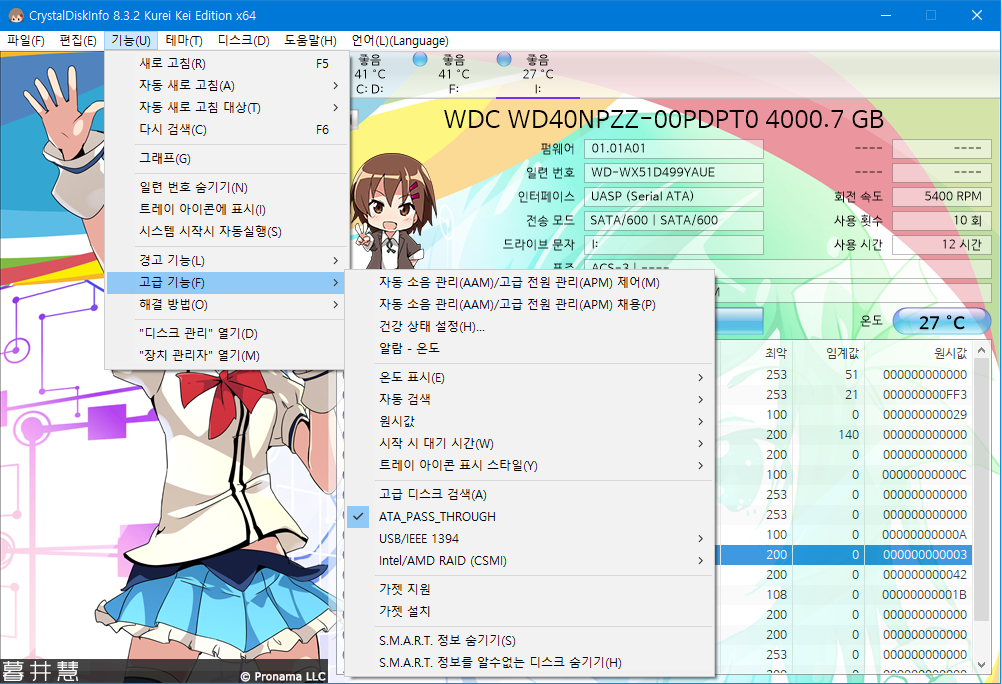This screenshot has height=684, width=1002.
Task: Select the I: drive health status orb
Action: coord(504,59)
